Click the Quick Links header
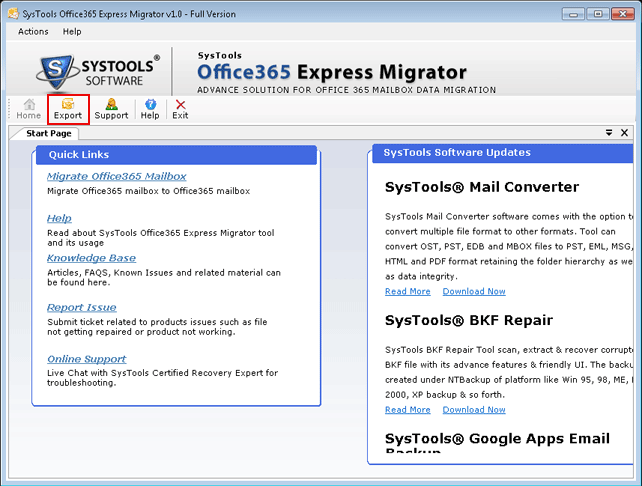 point(176,155)
